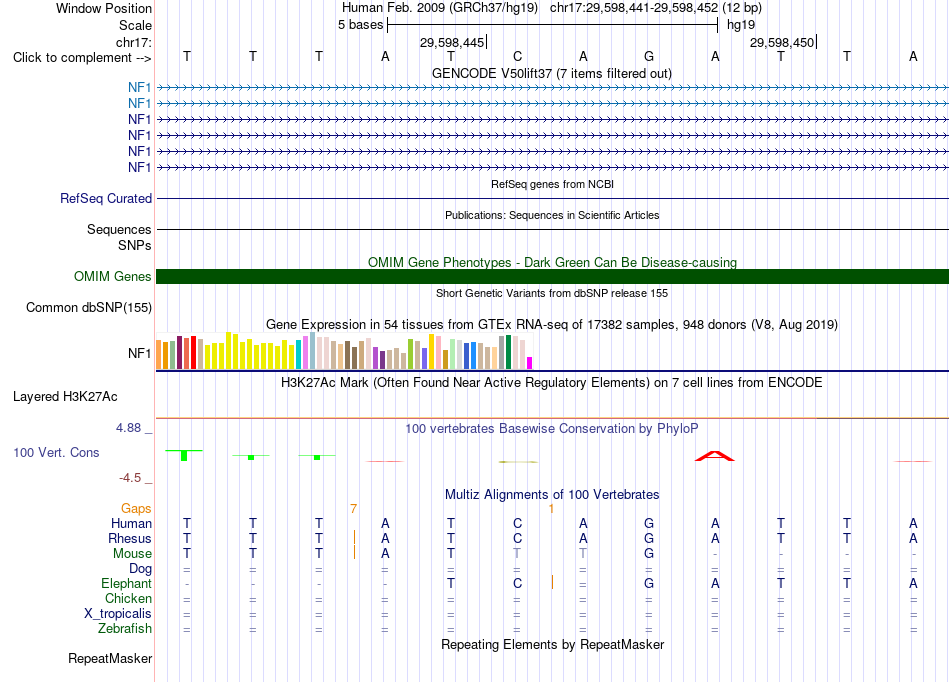Click base G in the Rhesus alignment row
The width and height of the screenshot is (950, 682).
click(649, 538)
